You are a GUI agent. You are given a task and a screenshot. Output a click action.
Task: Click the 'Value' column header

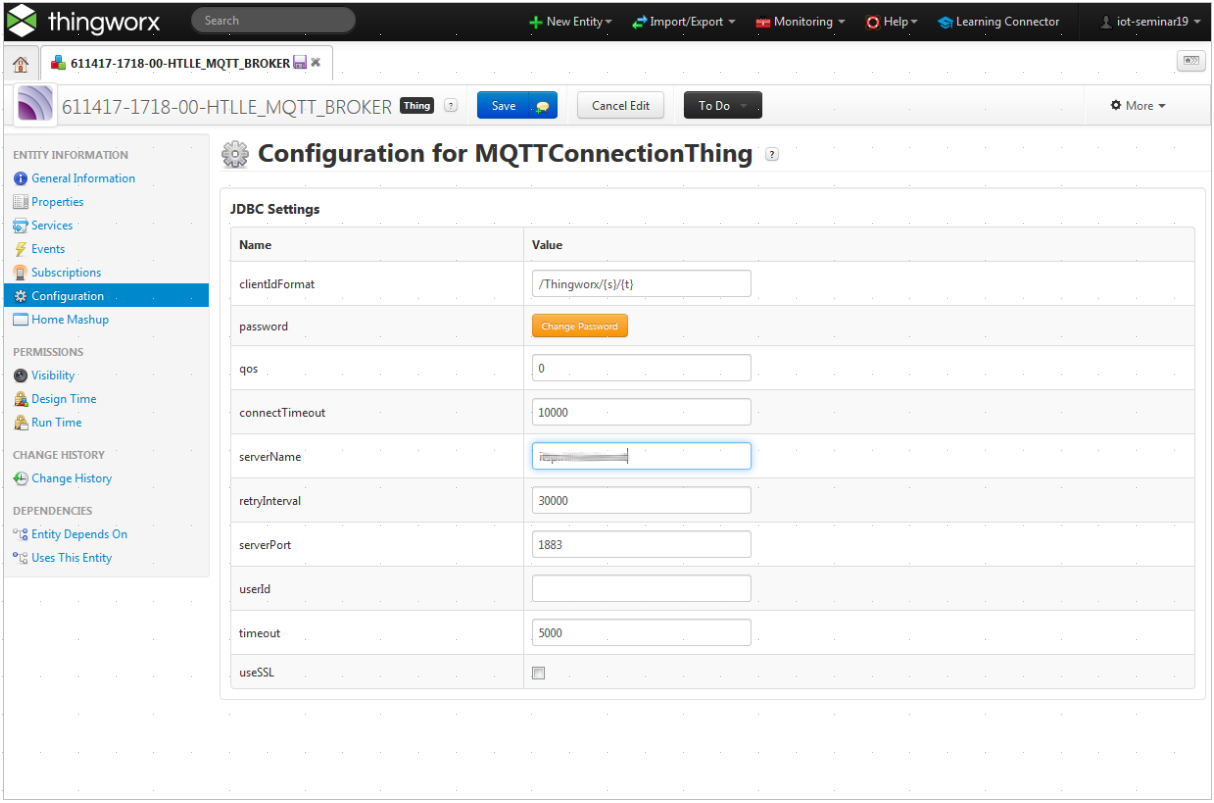click(547, 245)
